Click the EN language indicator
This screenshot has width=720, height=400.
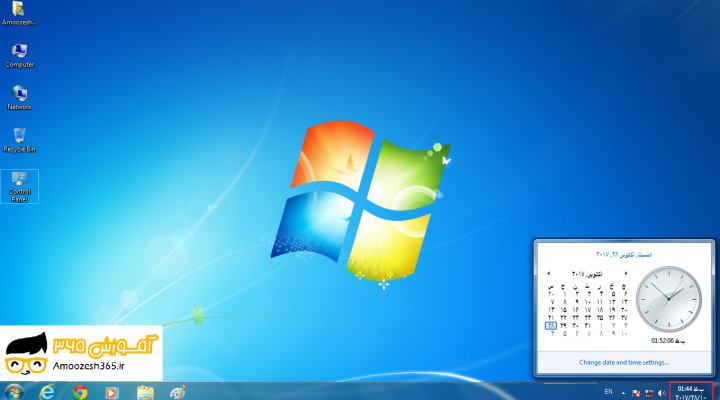[608, 392]
